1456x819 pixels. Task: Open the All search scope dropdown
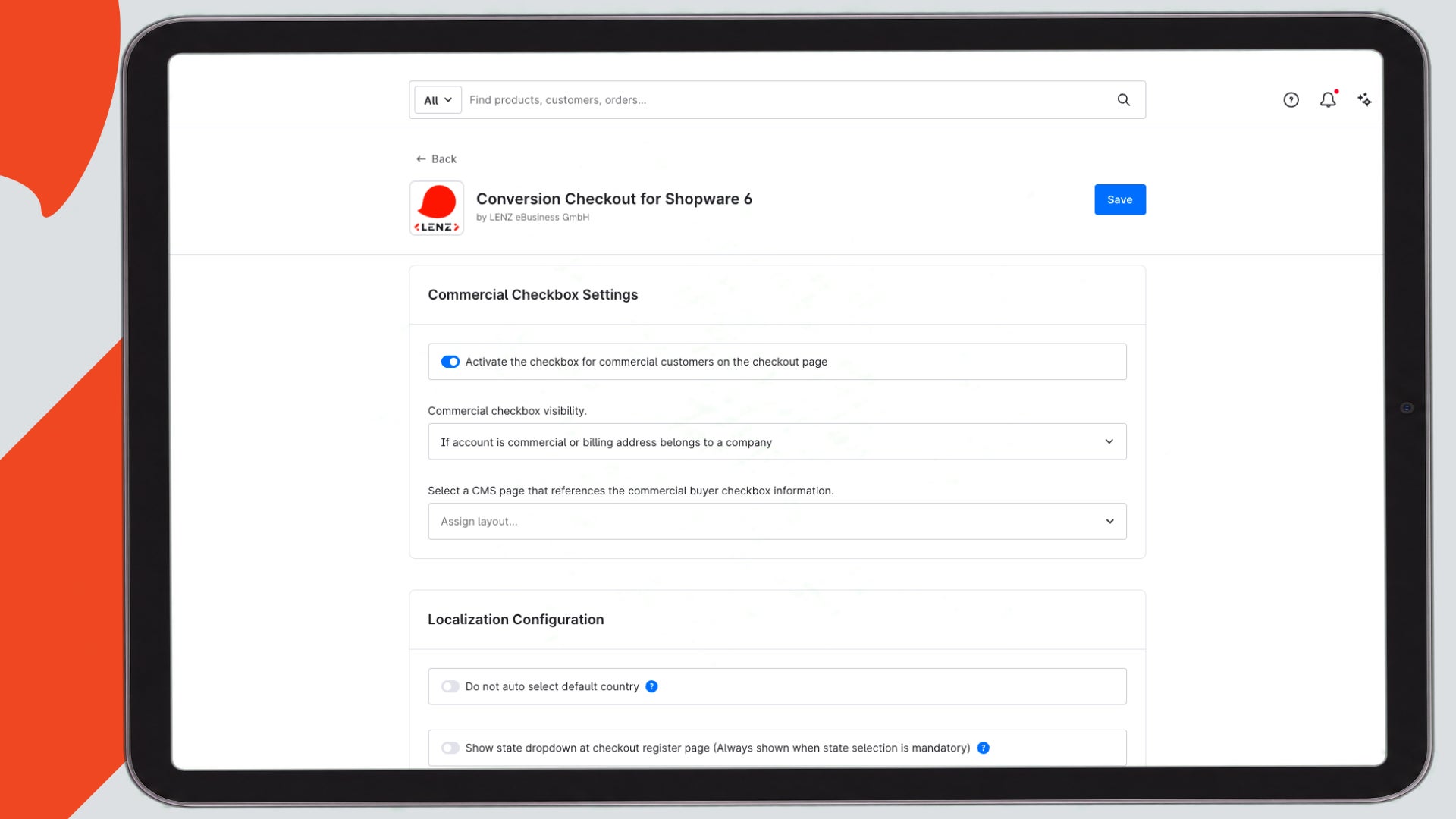click(x=438, y=100)
